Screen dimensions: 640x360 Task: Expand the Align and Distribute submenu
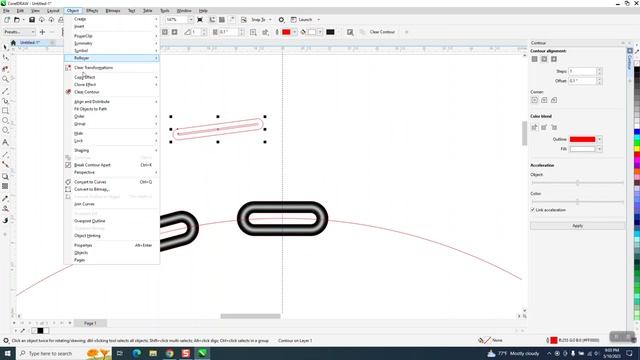coord(111,102)
